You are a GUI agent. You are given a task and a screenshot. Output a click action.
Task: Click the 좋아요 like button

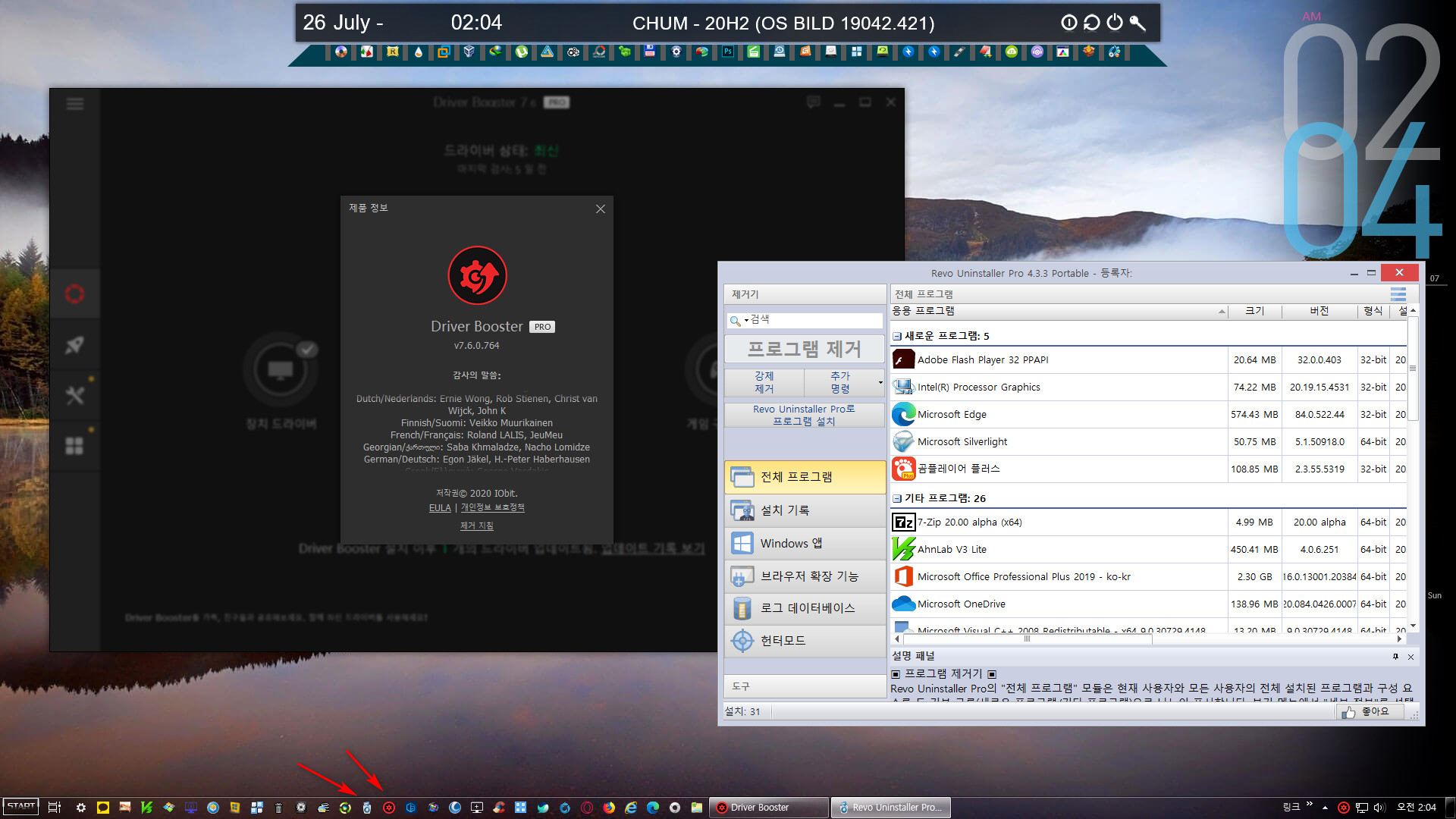1369,712
